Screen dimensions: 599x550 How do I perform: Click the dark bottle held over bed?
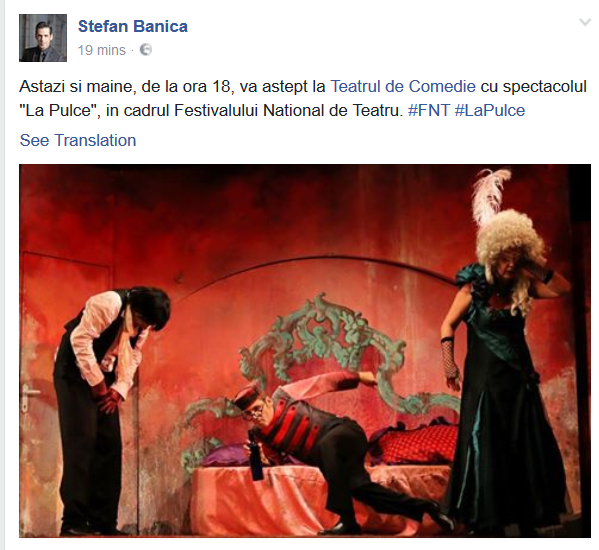[255, 456]
